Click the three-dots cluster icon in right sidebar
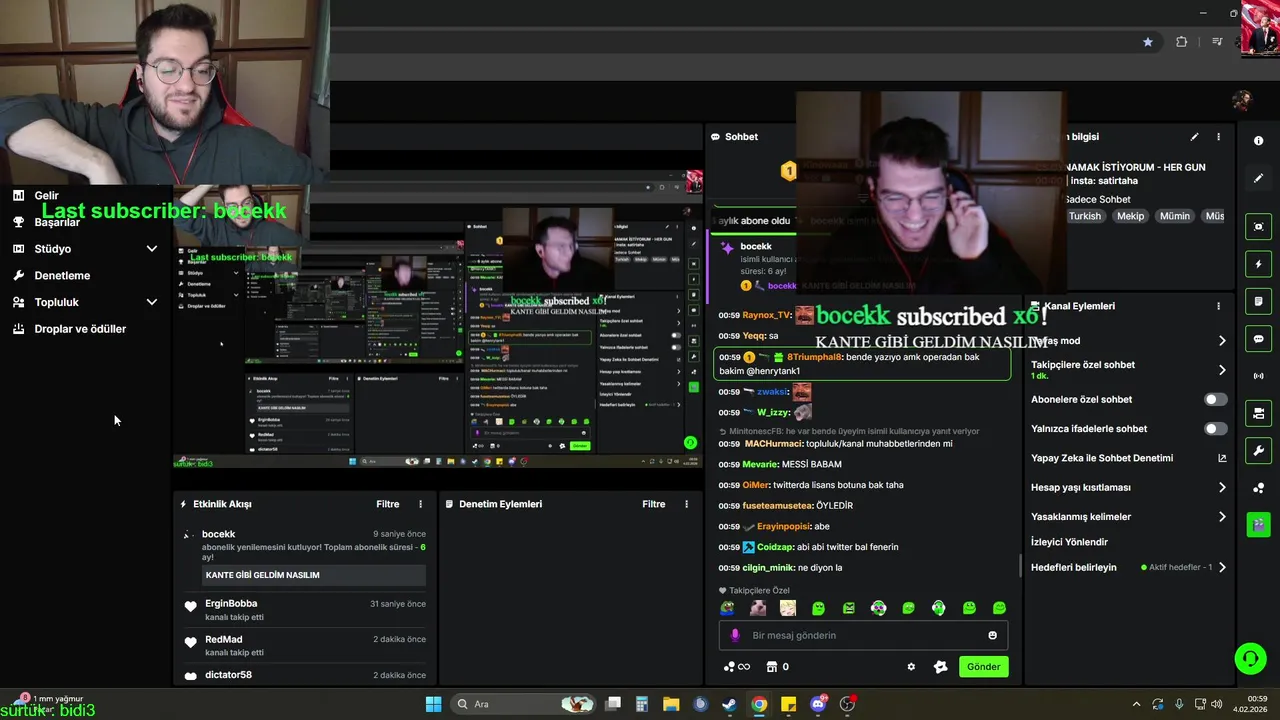This screenshot has width=1280, height=720. tap(1258, 488)
